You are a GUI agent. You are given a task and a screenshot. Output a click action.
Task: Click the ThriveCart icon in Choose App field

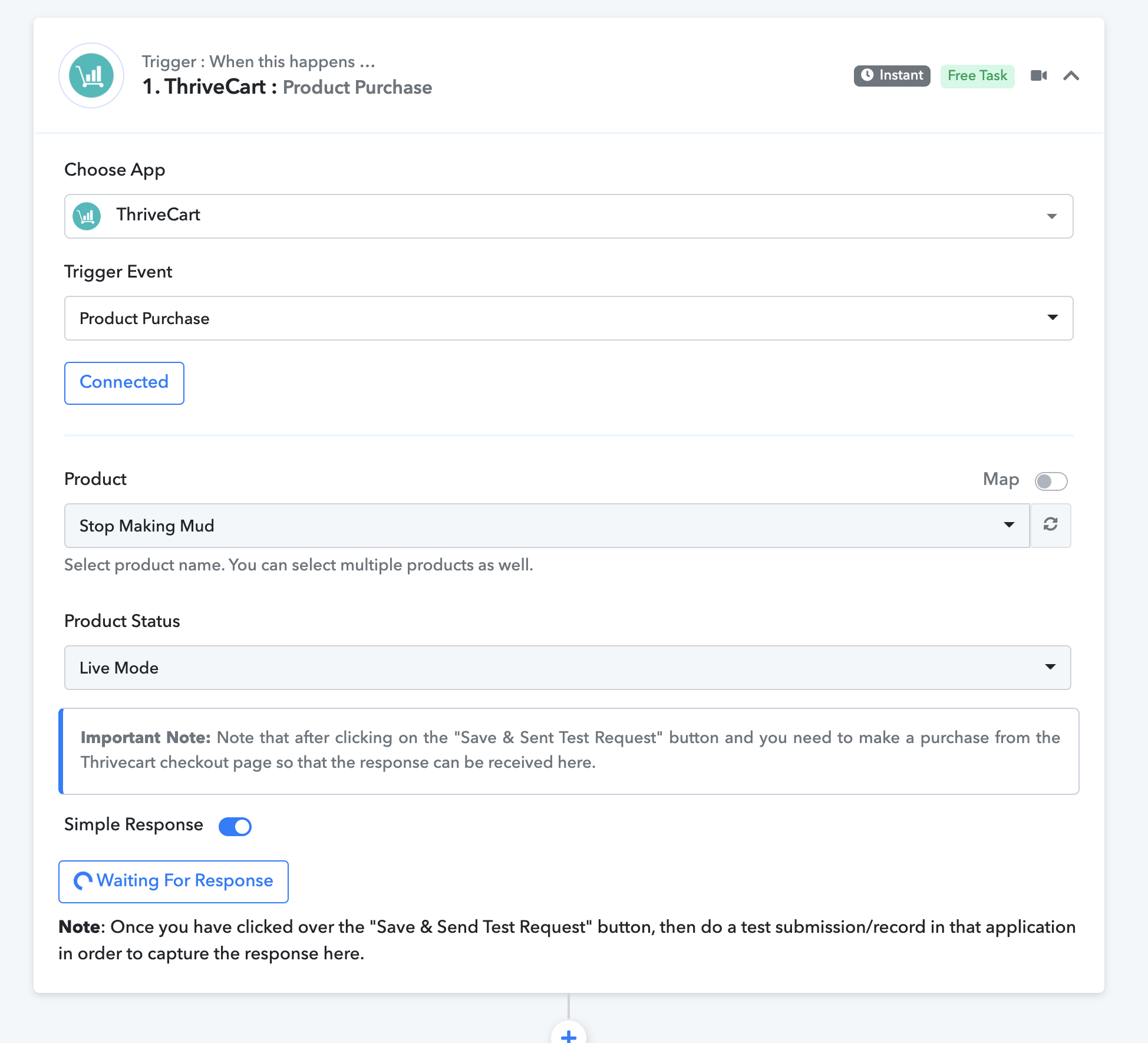point(87,216)
